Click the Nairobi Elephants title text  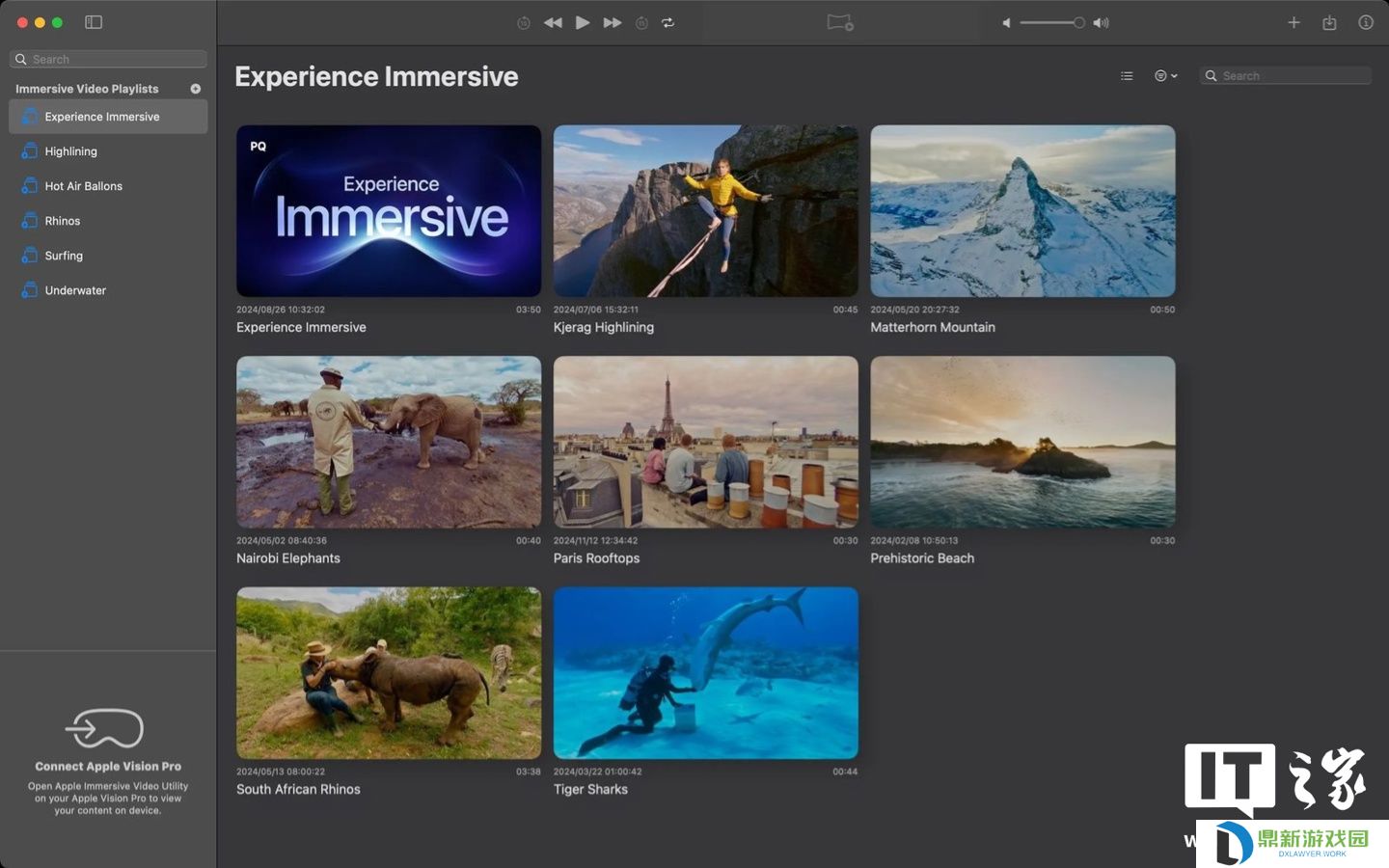point(288,558)
